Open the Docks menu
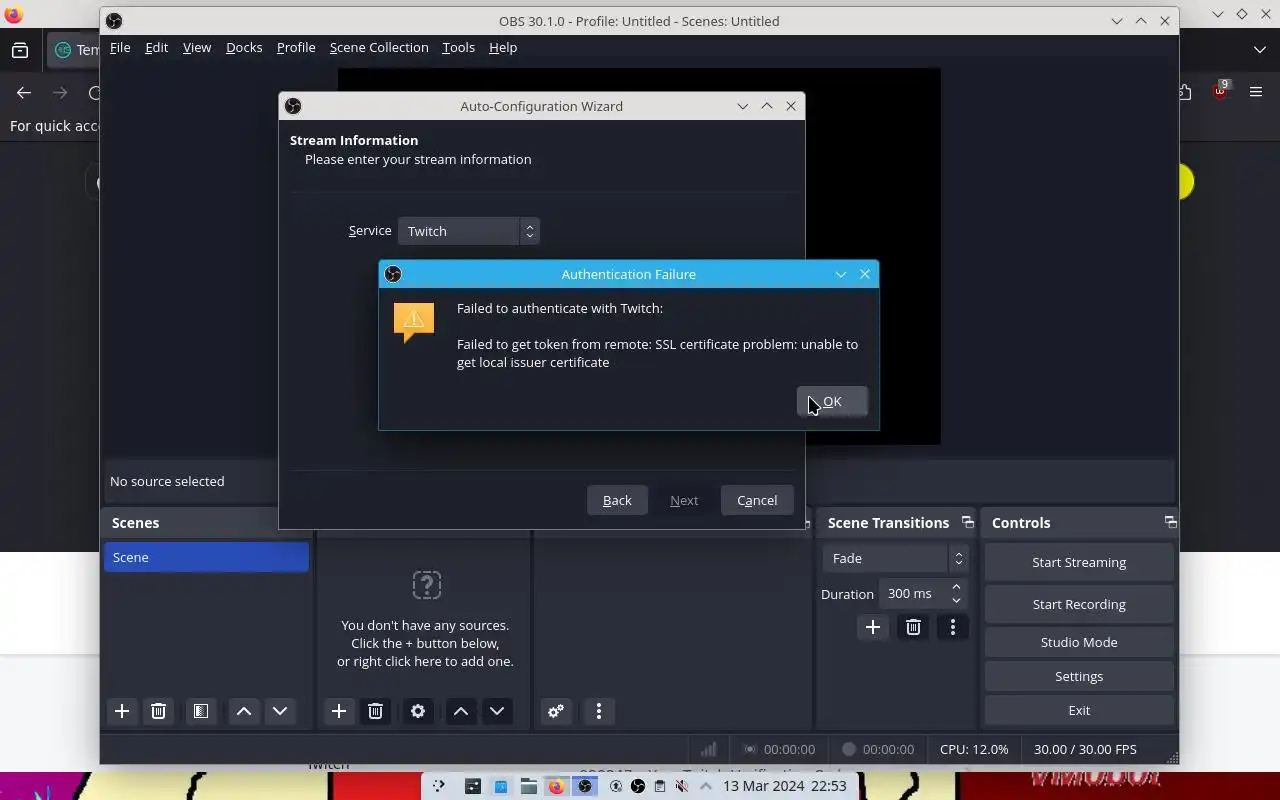 tap(244, 47)
